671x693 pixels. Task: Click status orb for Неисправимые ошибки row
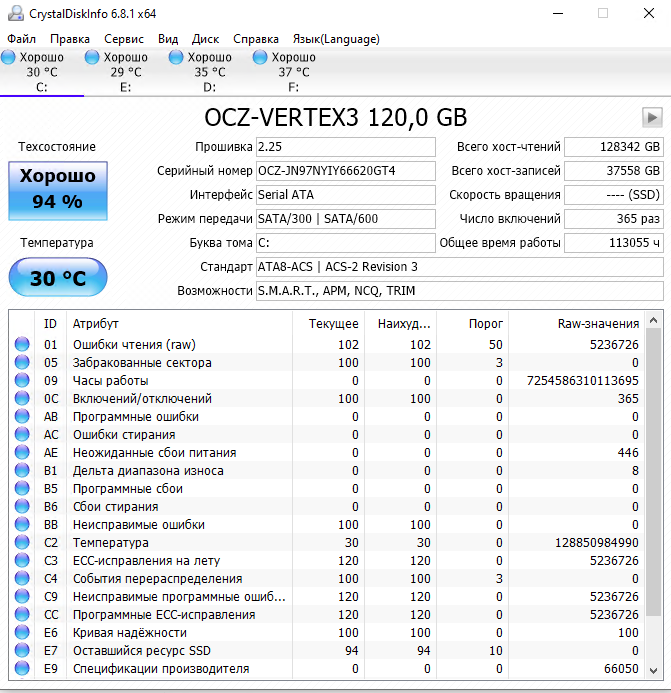coord(22,525)
